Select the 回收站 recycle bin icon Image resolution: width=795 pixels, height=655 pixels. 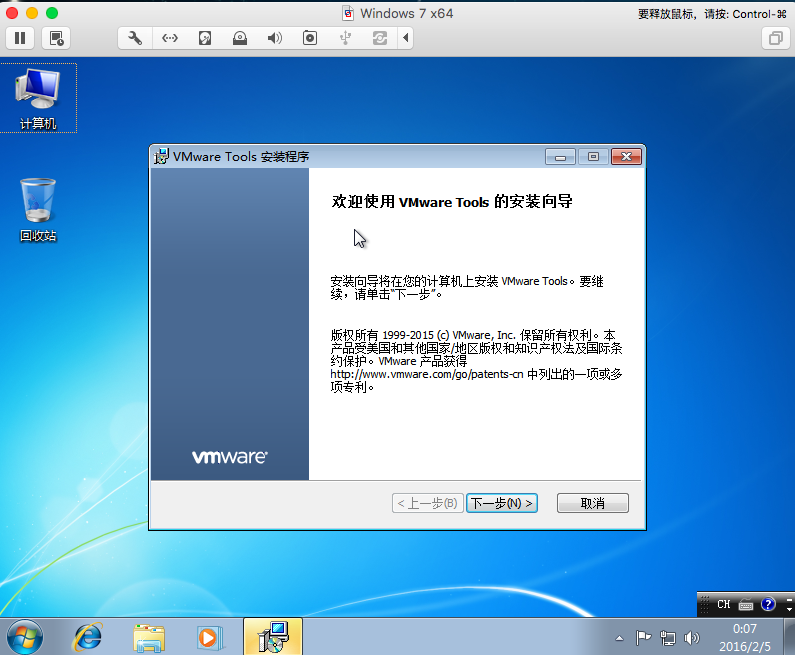click(38, 210)
